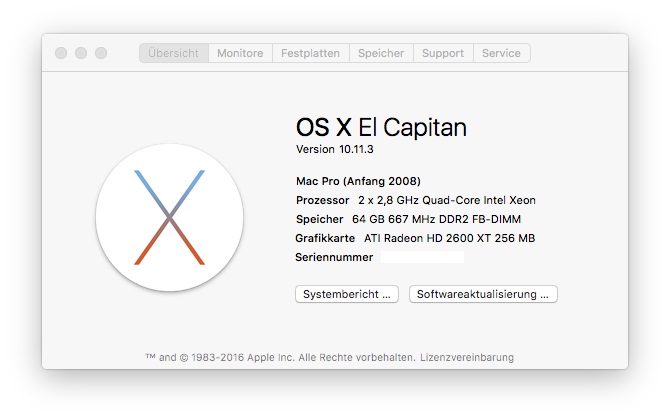
Task: Click the OS X El Capitan logo
Action: 169,217
